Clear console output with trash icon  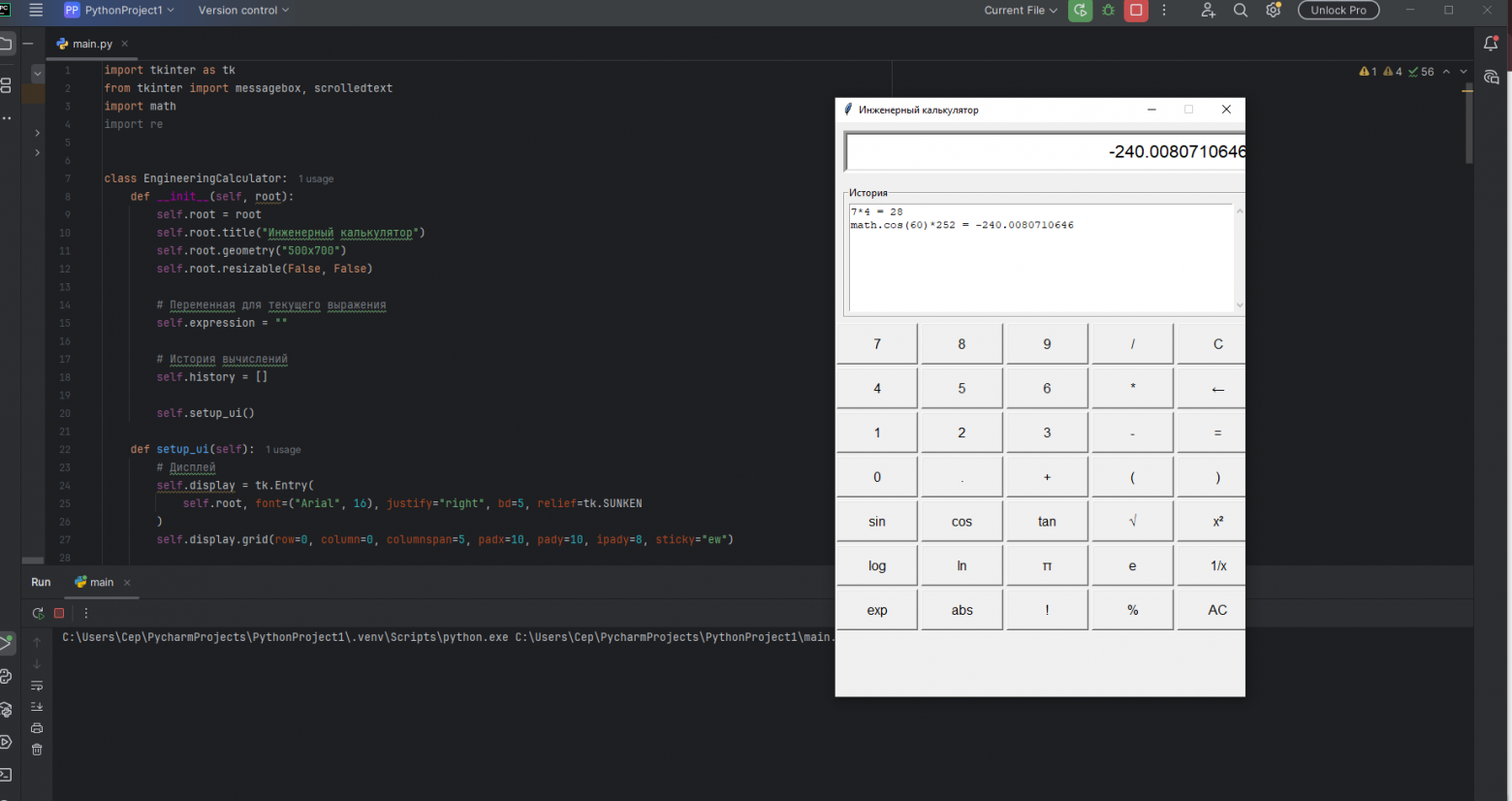(x=37, y=750)
